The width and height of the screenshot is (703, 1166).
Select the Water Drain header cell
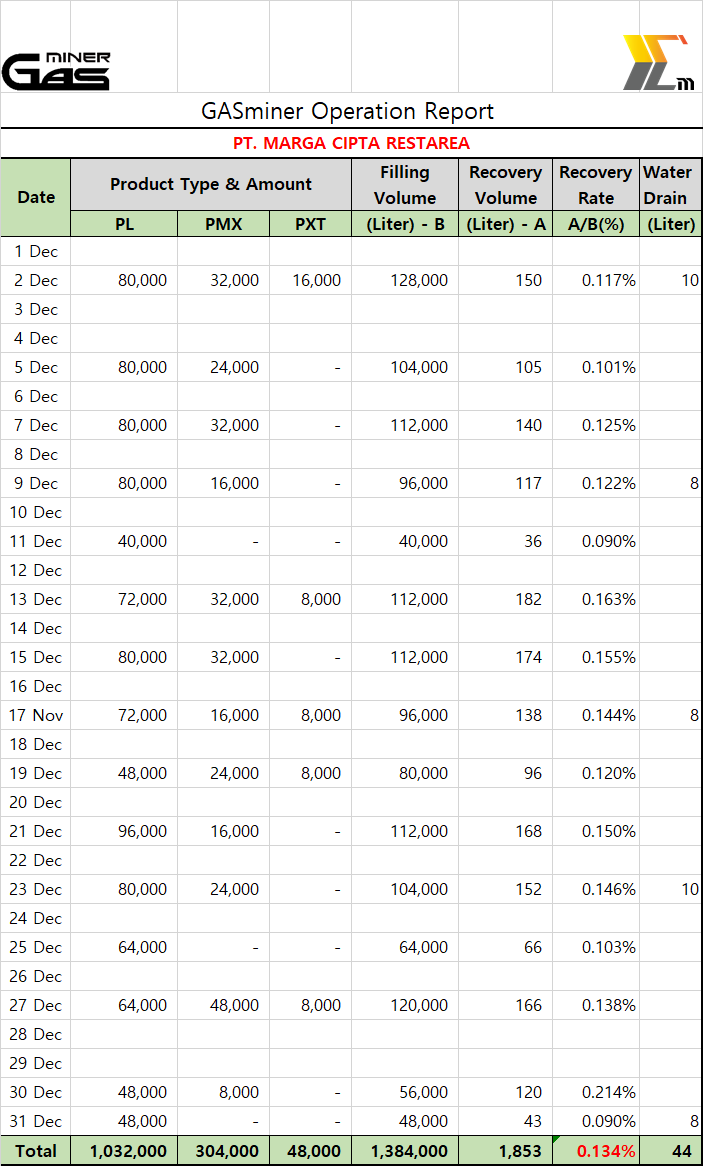click(x=671, y=185)
